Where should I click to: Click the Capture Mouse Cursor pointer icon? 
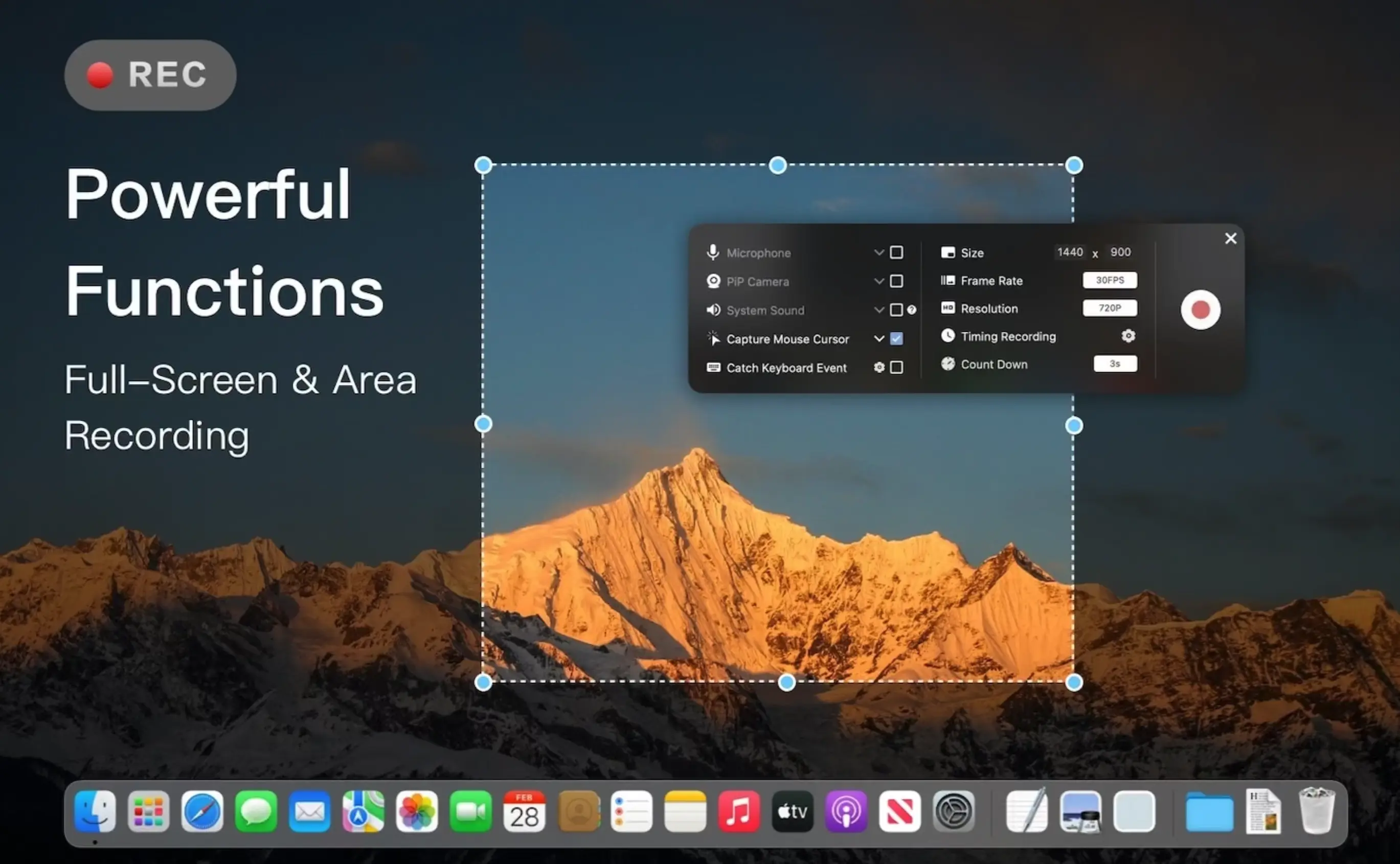pos(713,338)
